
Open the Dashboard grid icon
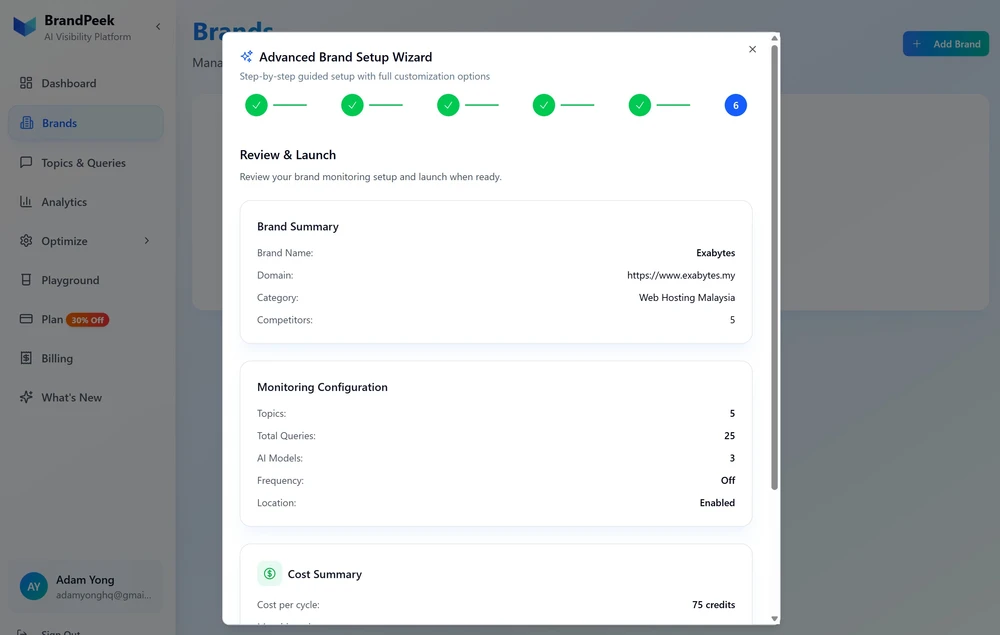click(x=26, y=83)
